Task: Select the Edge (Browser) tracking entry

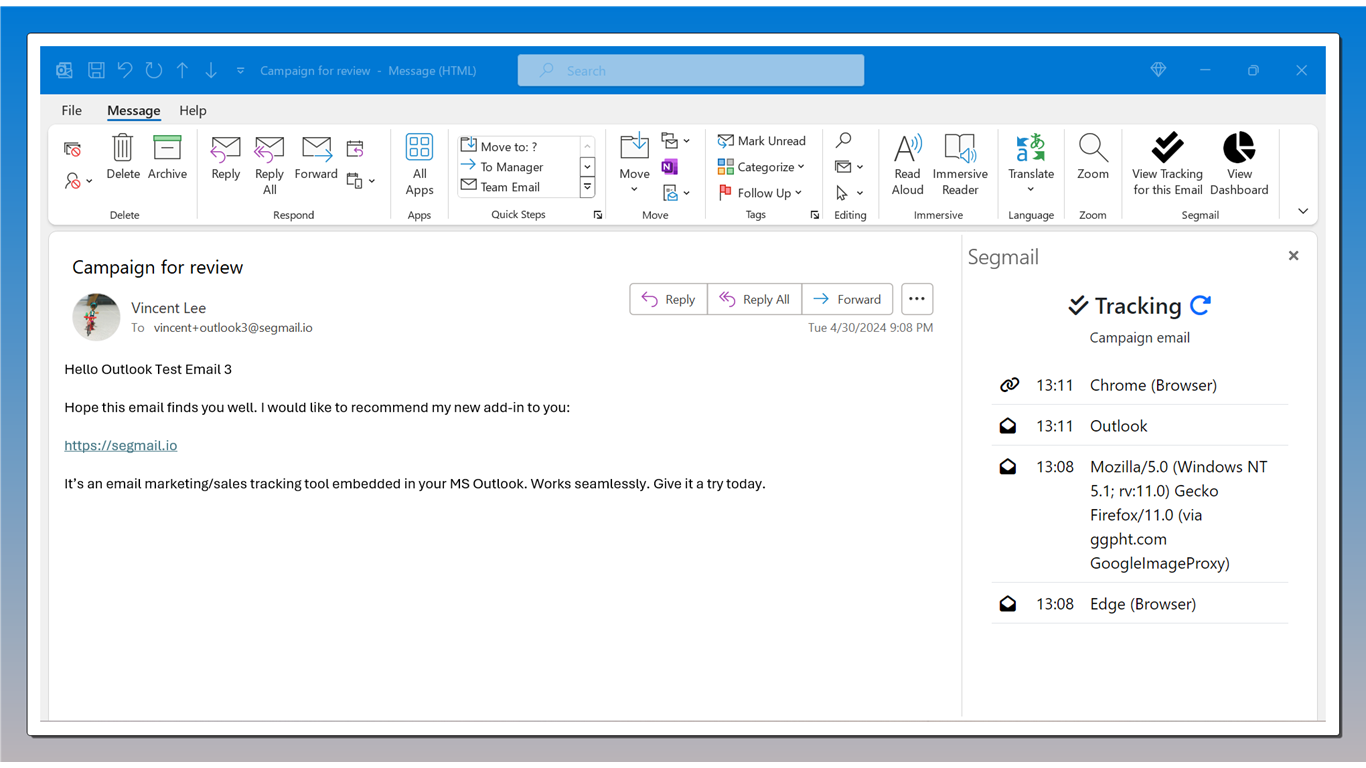Action: pyautogui.click(x=1139, y=604)
